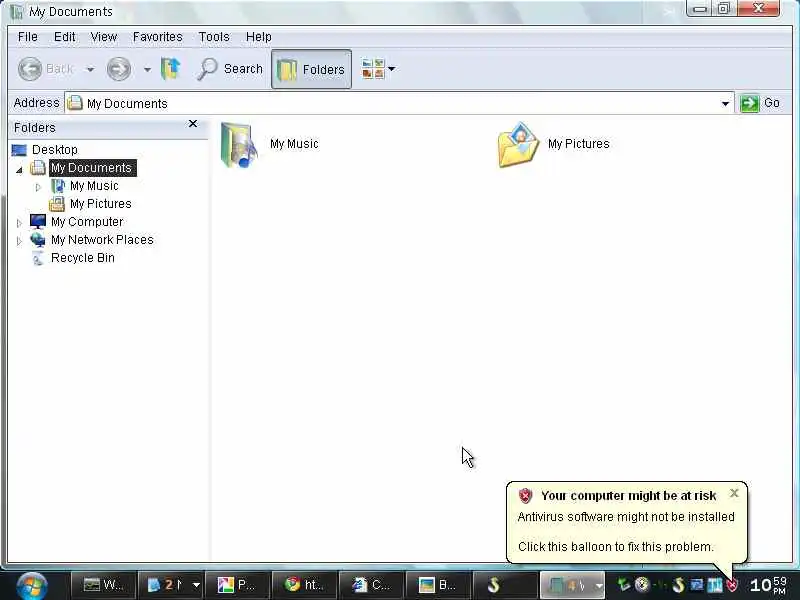The image size is (800, 600).
Task: Go up one folder level icon
Action: point(171,69)
